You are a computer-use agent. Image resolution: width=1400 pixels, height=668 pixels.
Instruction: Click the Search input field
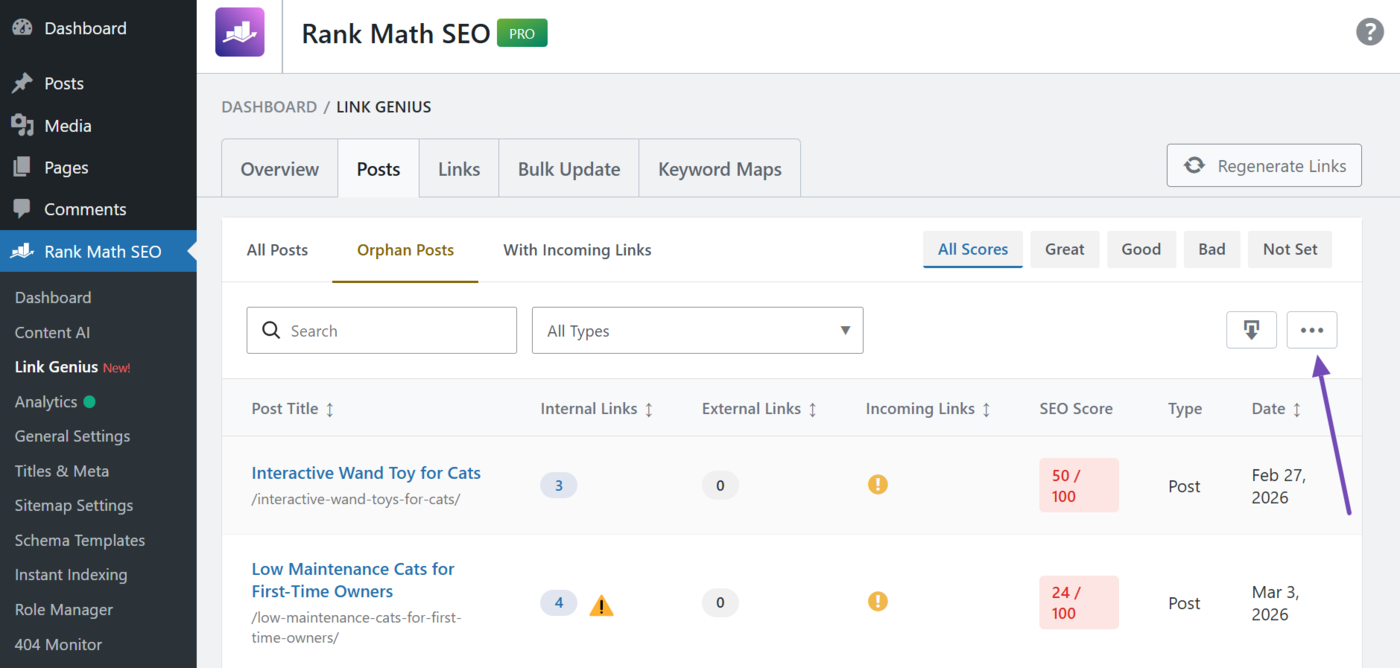382,330
